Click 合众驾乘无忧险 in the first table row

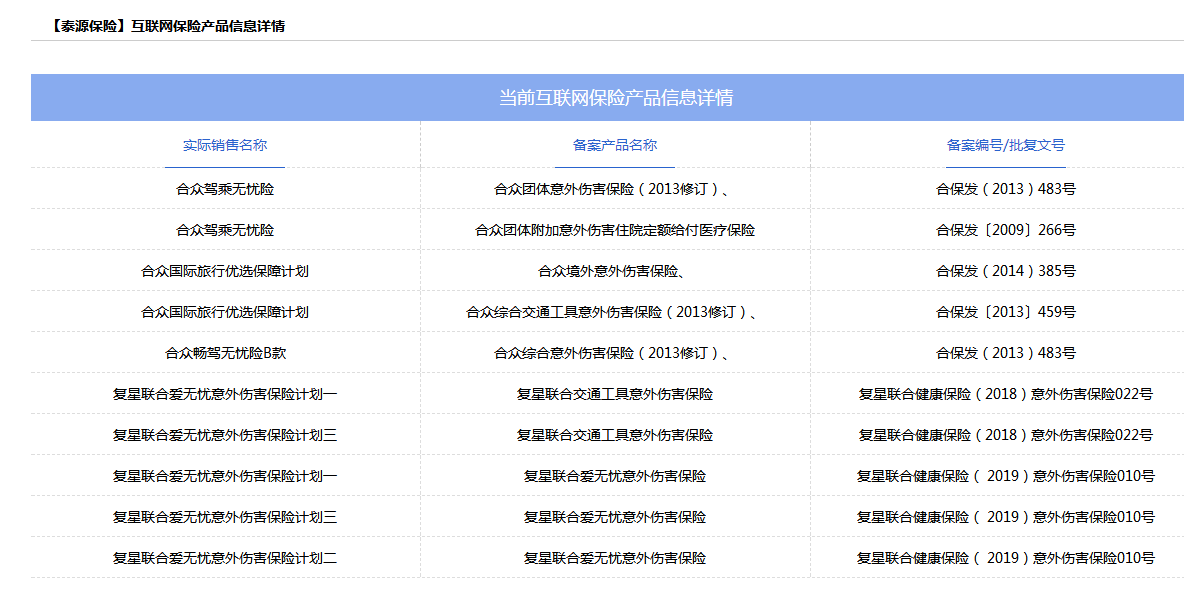click(x=225, y=189)
